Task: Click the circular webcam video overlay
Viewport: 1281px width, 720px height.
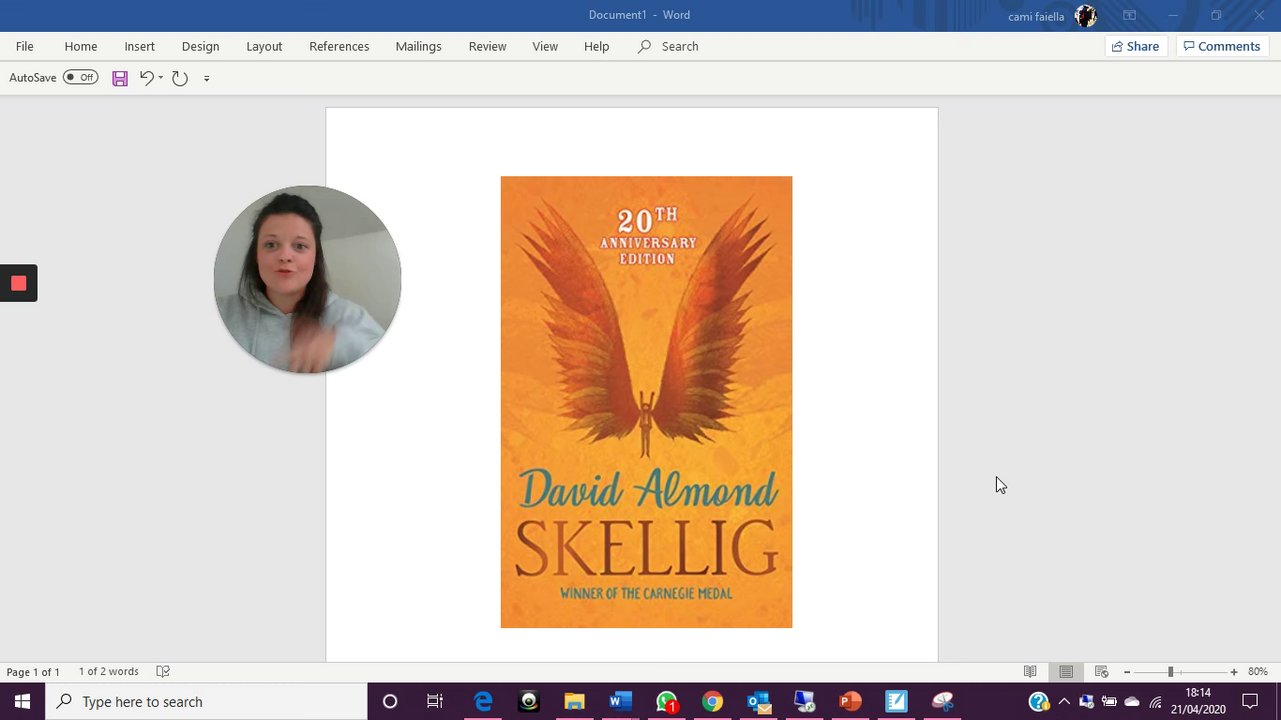Action: click(x=307, y=279)
